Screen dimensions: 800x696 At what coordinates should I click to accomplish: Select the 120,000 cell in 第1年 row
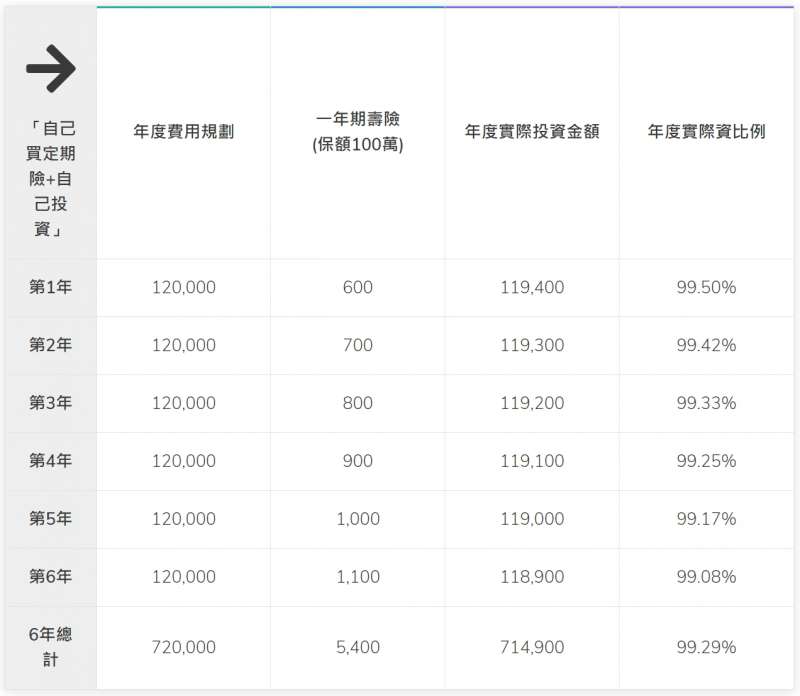(x=184, y=287)
